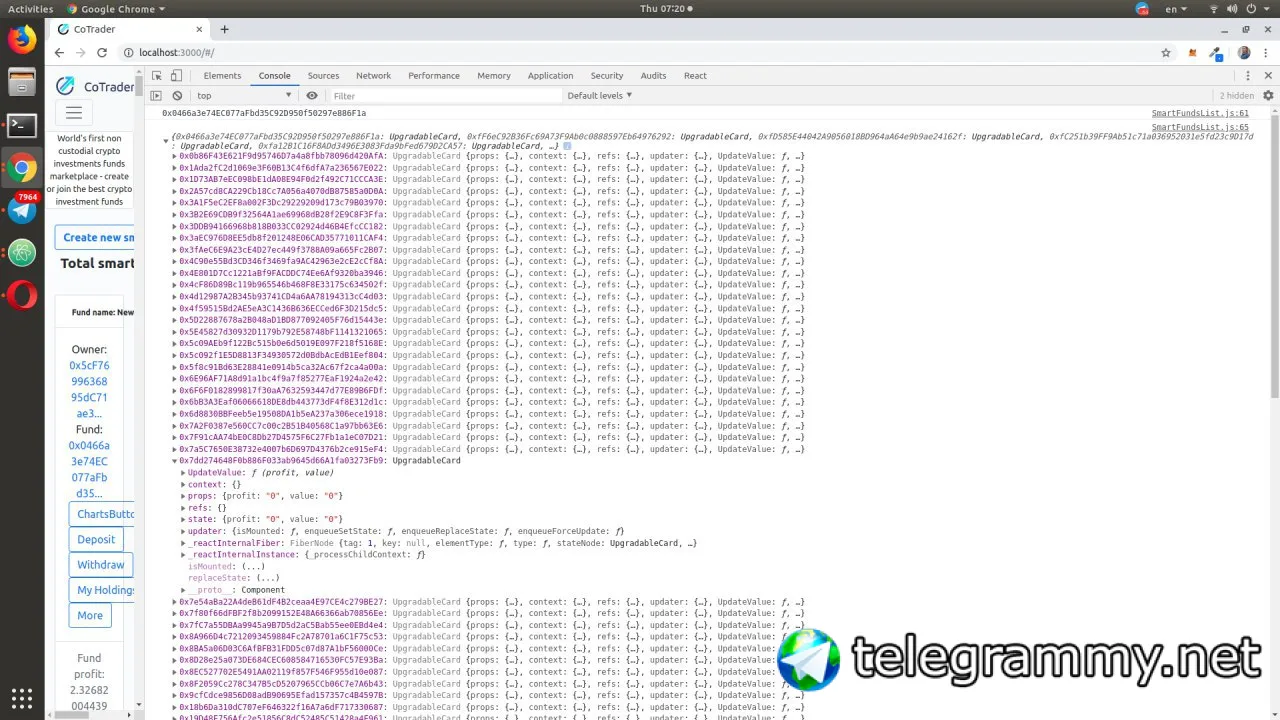The image size is (1280, 720).
Task: Click the Deposit button
Action: point(96,539)
